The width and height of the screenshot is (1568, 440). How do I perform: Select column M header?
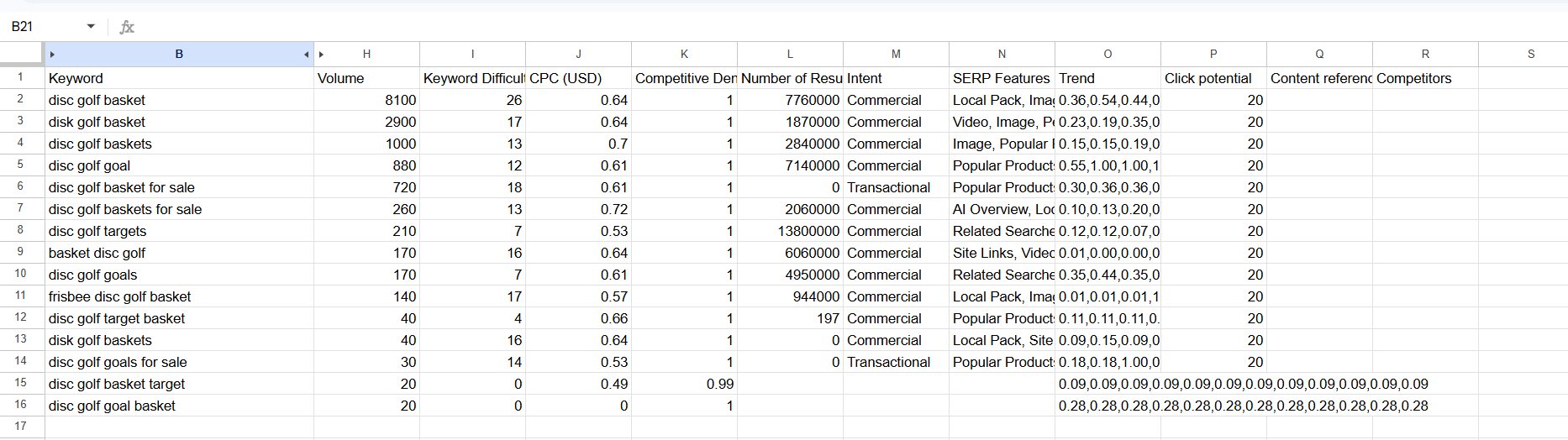896,54
